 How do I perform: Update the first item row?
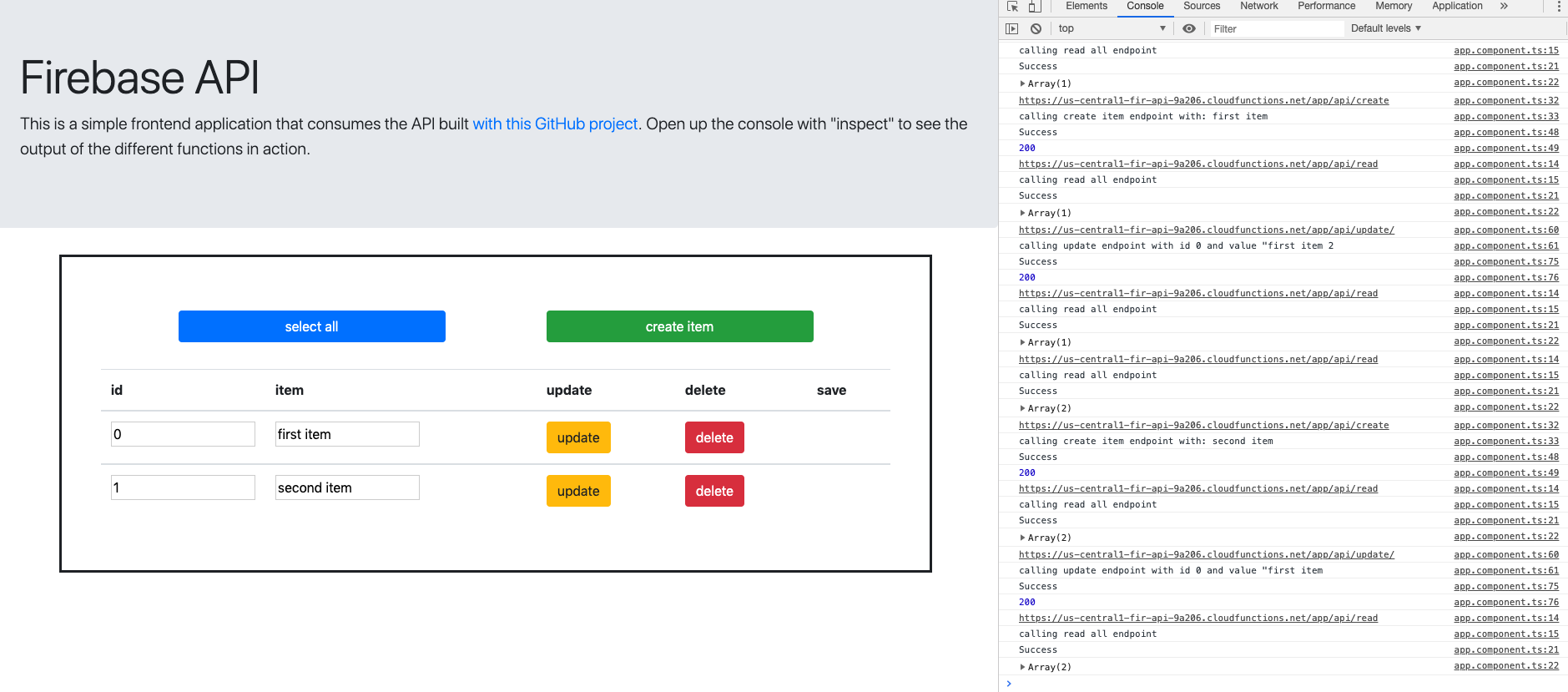(x=578, y=437)
